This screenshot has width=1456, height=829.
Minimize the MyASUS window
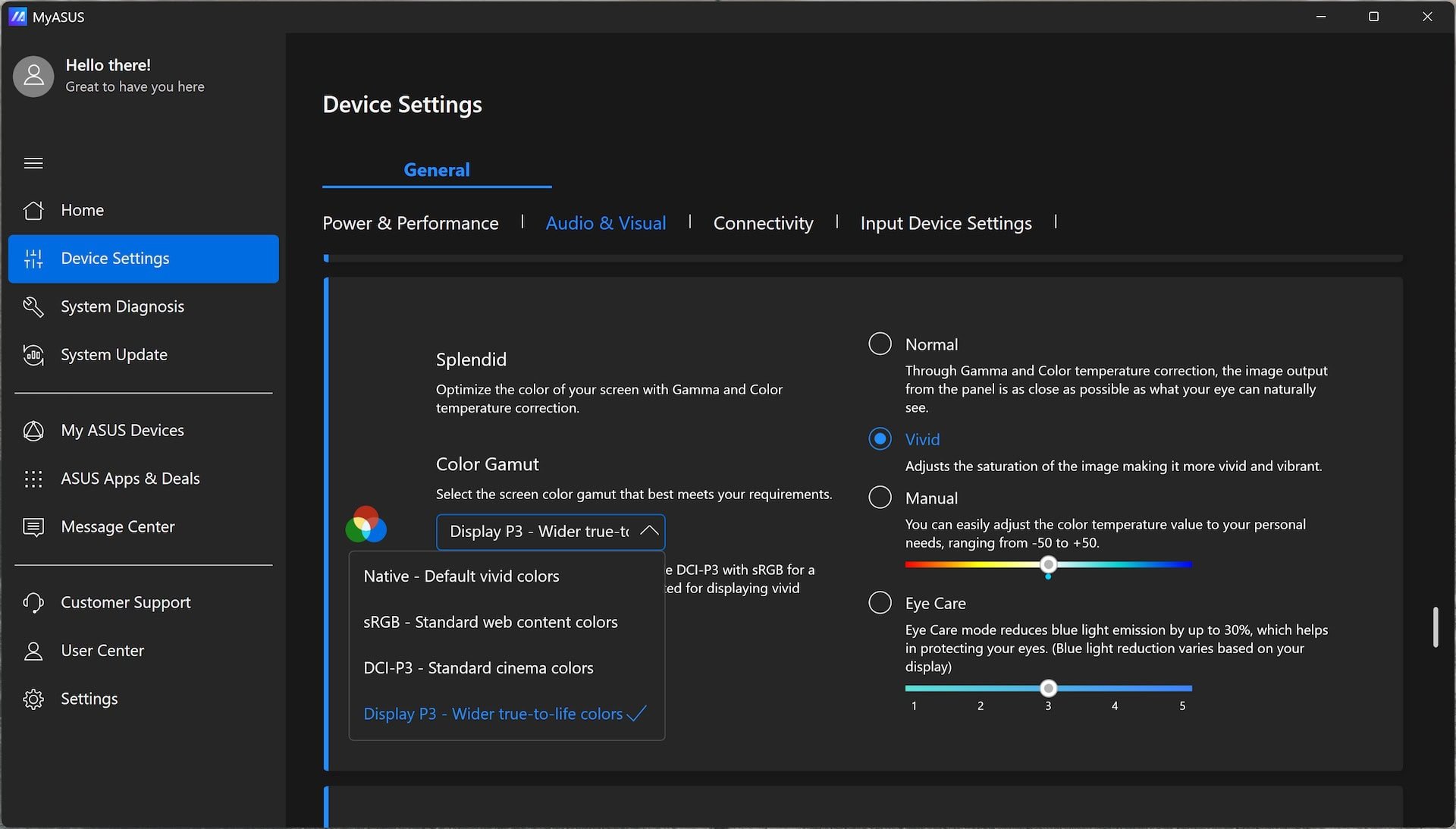point(1321,16)
